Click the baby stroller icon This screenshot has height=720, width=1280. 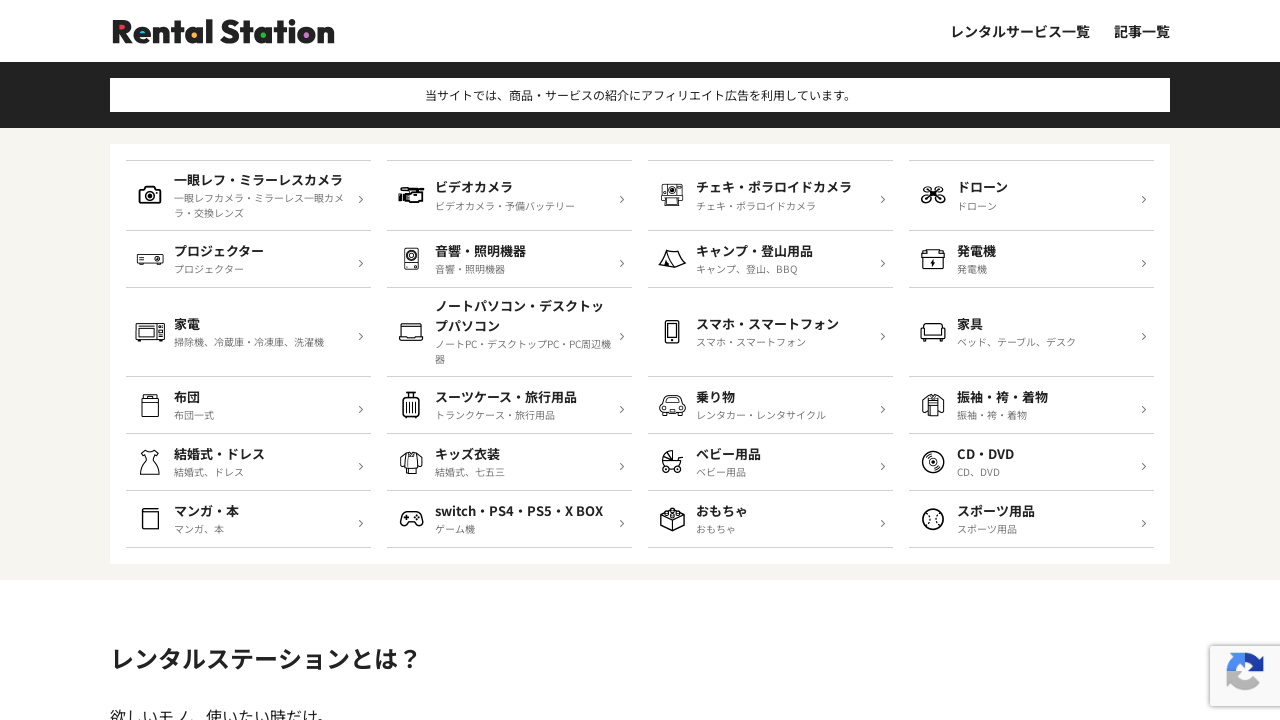pos(672,462)
